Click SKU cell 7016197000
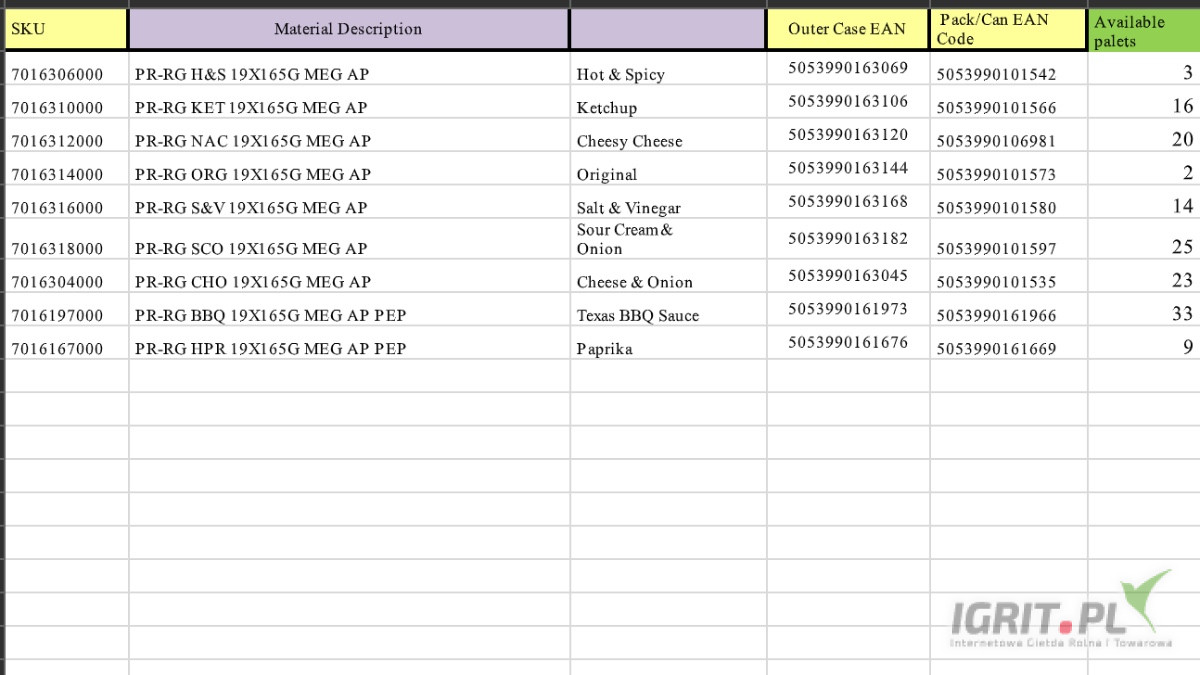 click(x=57, y=315)
